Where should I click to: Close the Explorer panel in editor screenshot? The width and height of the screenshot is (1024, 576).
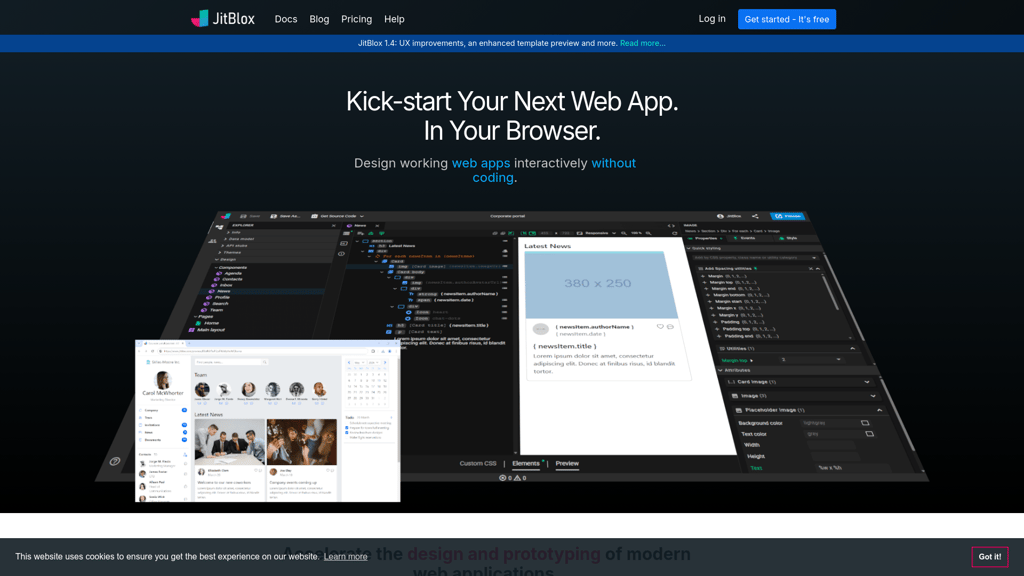pos(334,225)
